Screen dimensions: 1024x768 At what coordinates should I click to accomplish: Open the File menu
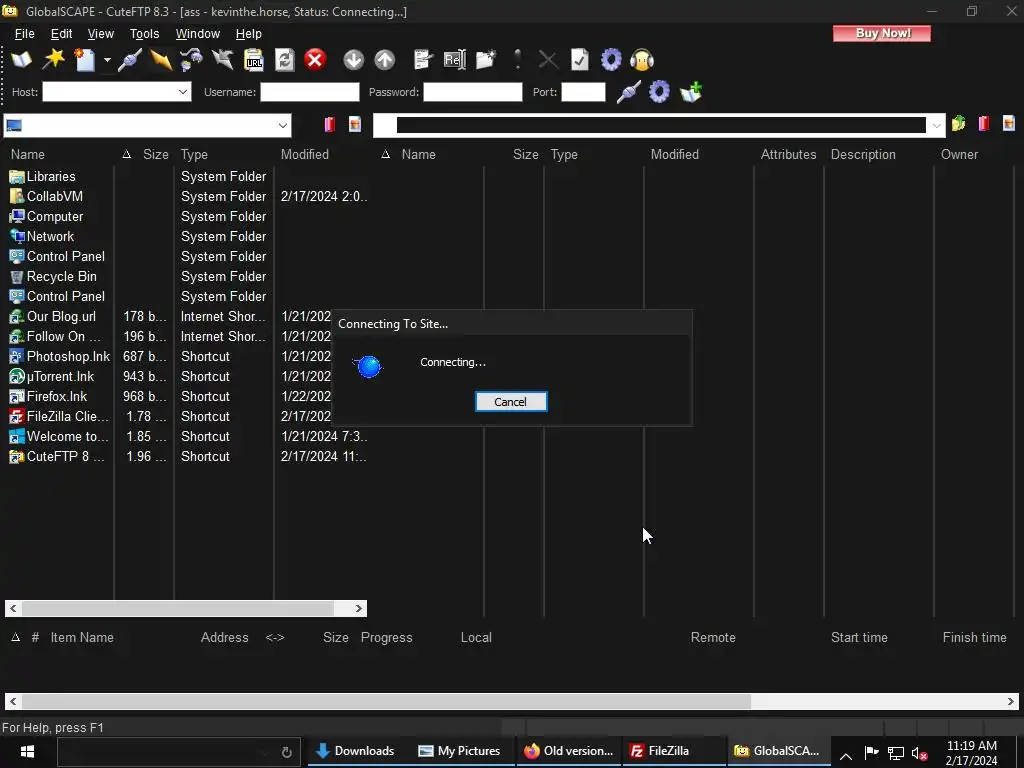pyautogui.click(x=24, y=34)
